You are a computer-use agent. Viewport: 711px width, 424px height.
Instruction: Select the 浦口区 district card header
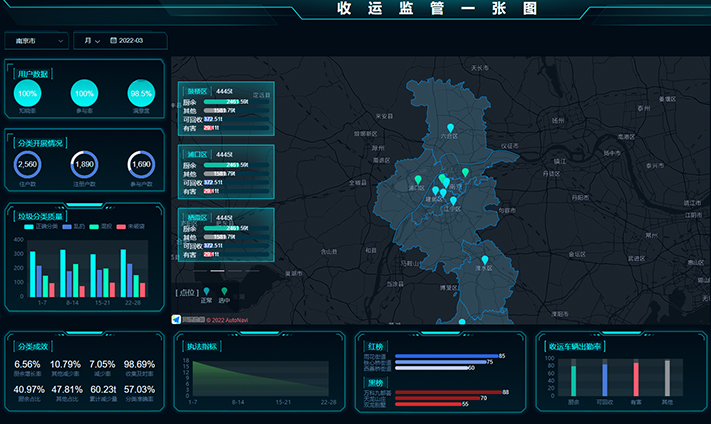(196, 154)
